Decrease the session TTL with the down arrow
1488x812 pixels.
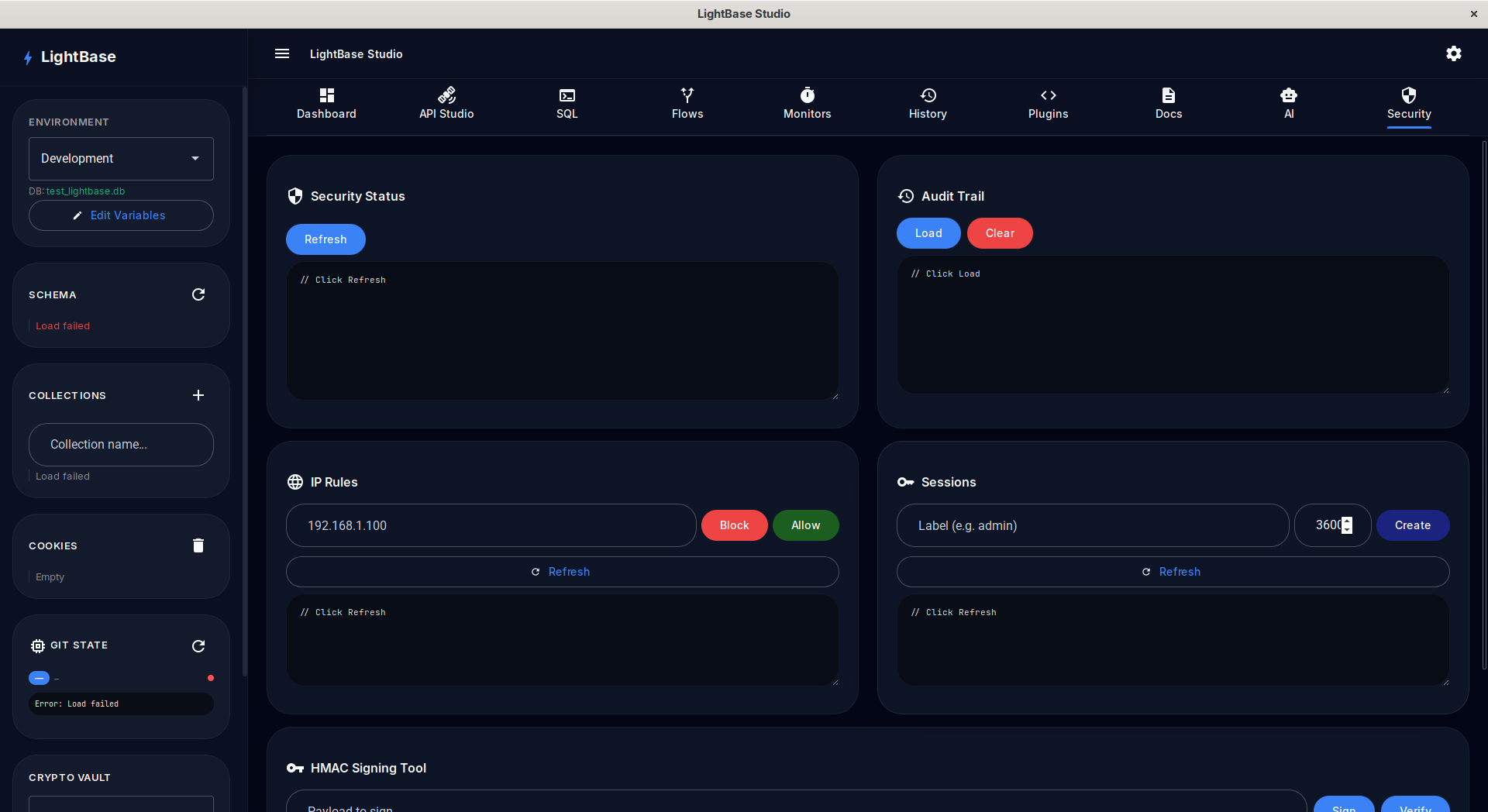tap(1347, 530)
